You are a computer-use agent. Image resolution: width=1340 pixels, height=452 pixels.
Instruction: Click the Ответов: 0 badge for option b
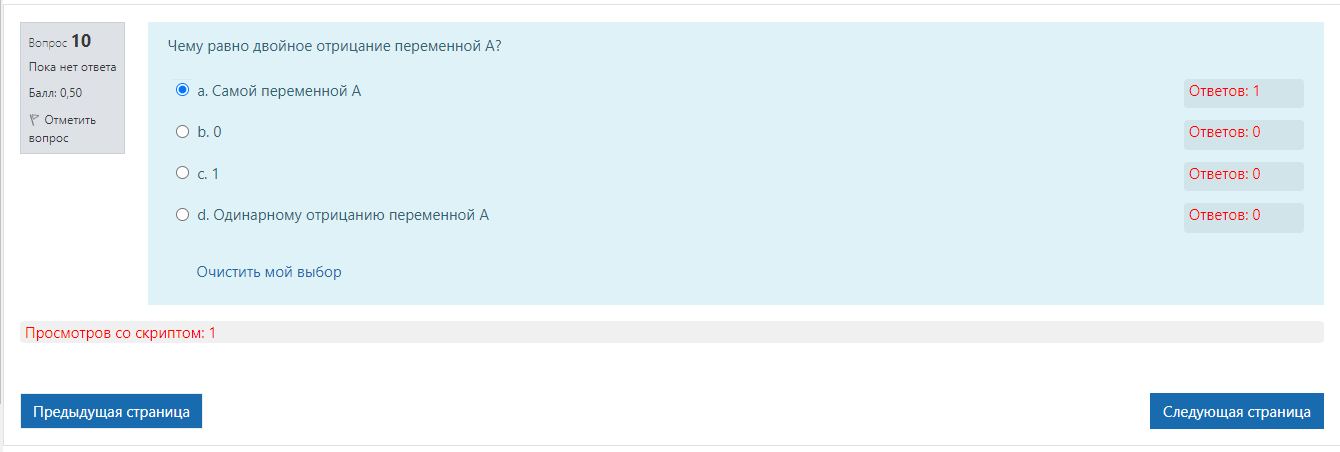[1244, 133]
